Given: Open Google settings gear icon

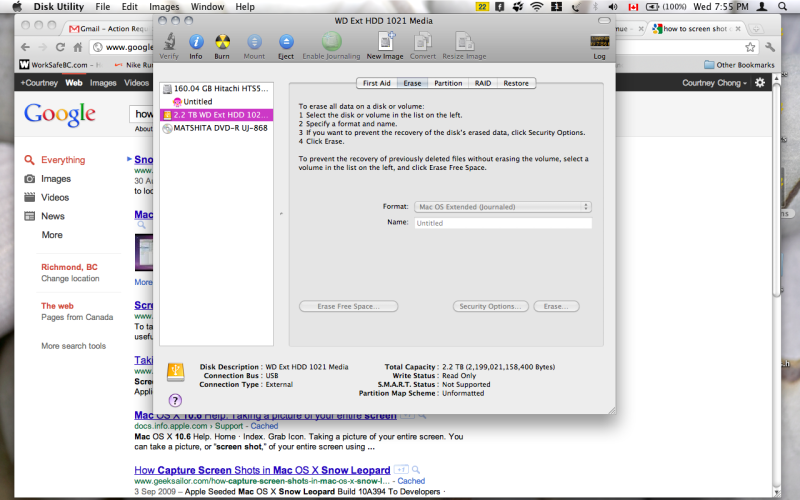Looking at the screenshot, I should pos(760,82).
